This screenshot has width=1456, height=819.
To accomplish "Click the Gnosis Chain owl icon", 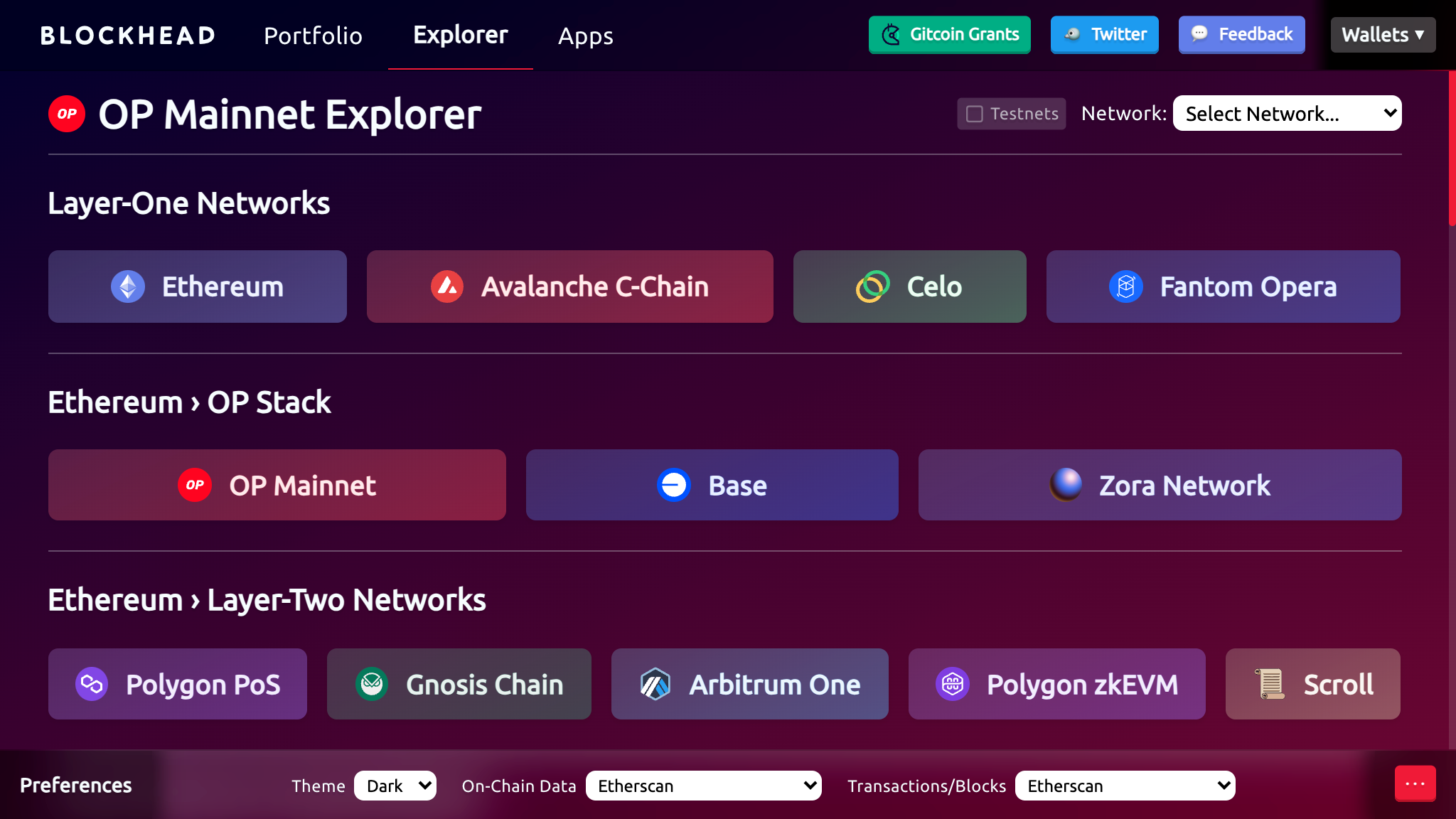I will pos(372,684).
